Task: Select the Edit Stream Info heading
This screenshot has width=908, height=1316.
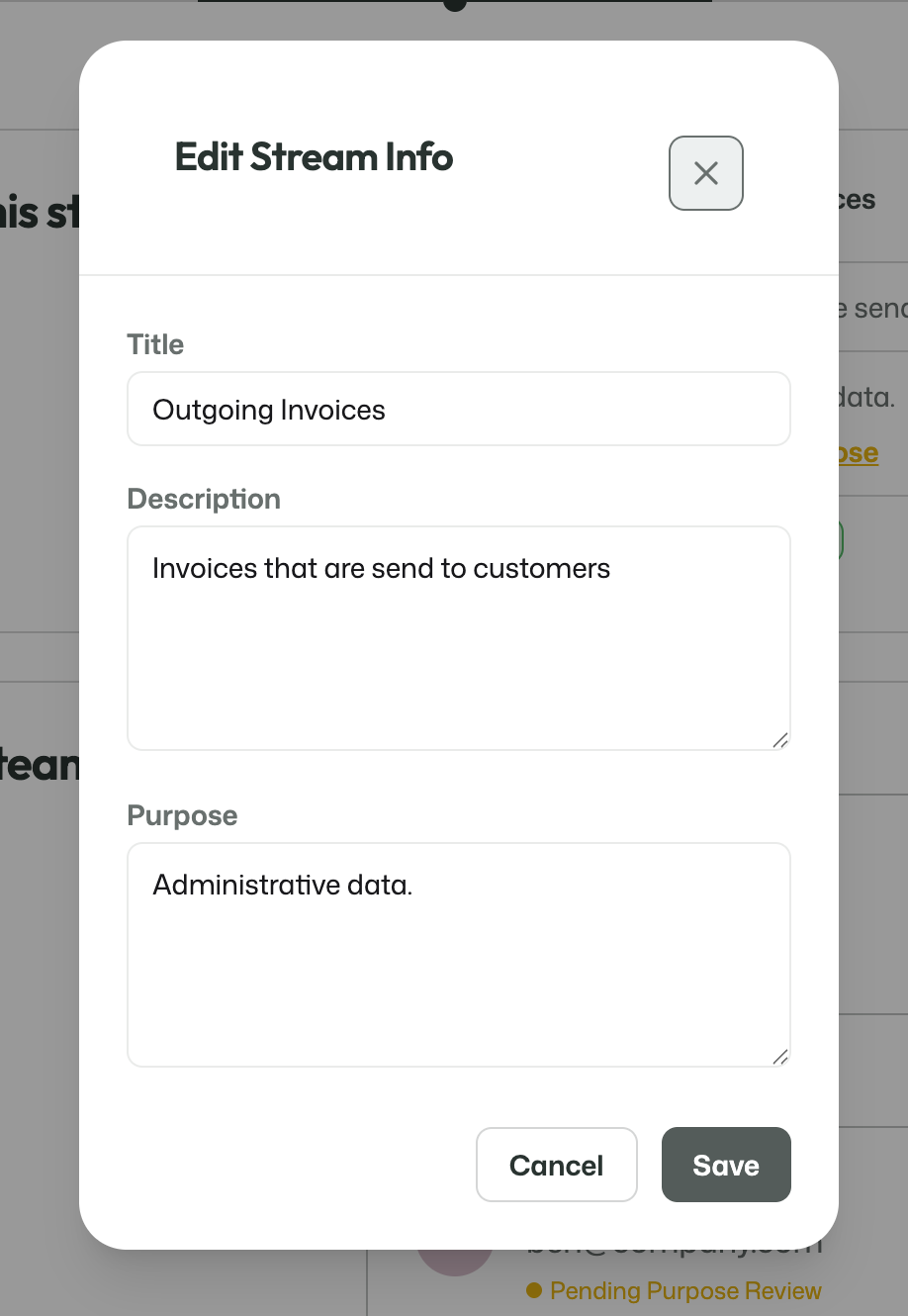Action: [314, 157]
